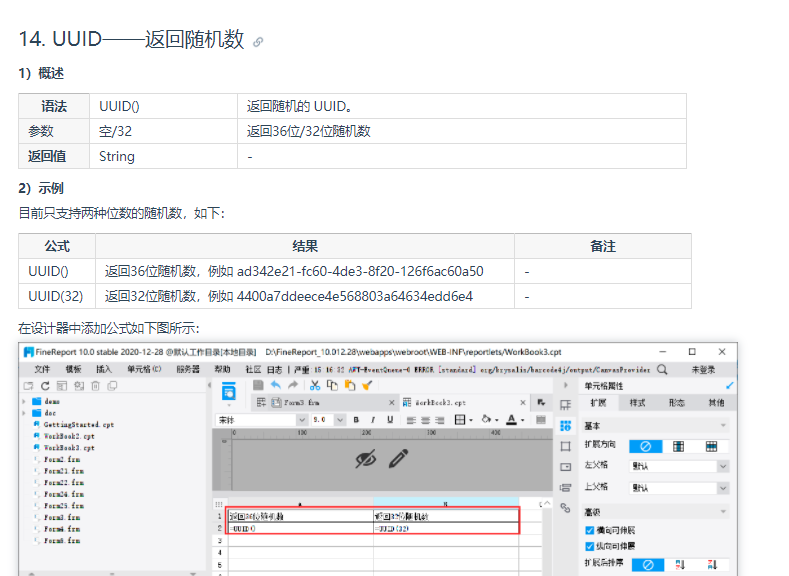The height and width of the screenshot is (576, 789).
Task: Expand the doc folder in file tree
Action: 24,413
